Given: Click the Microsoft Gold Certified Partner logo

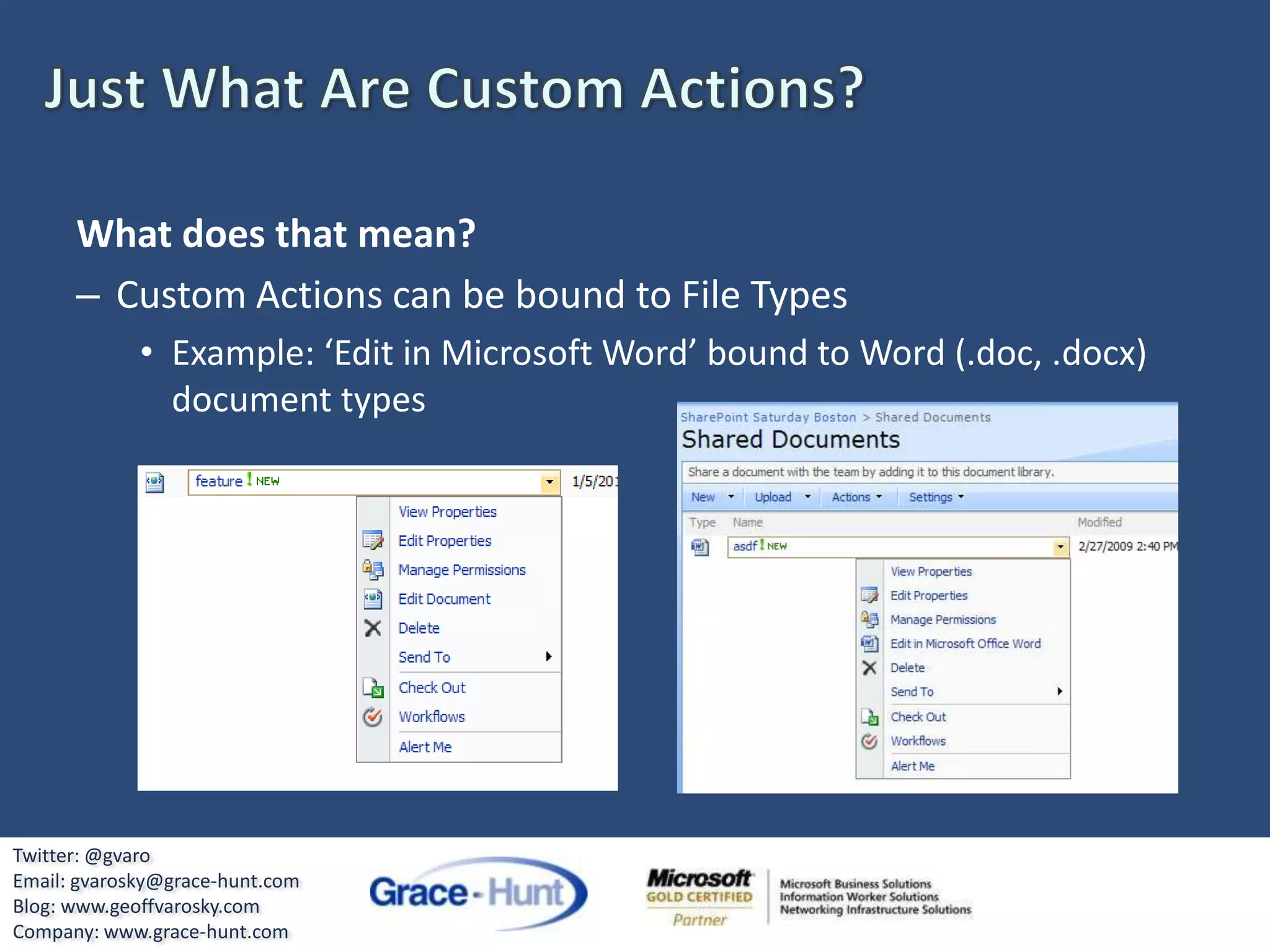Looking at the screenshot, I should 699,897.
